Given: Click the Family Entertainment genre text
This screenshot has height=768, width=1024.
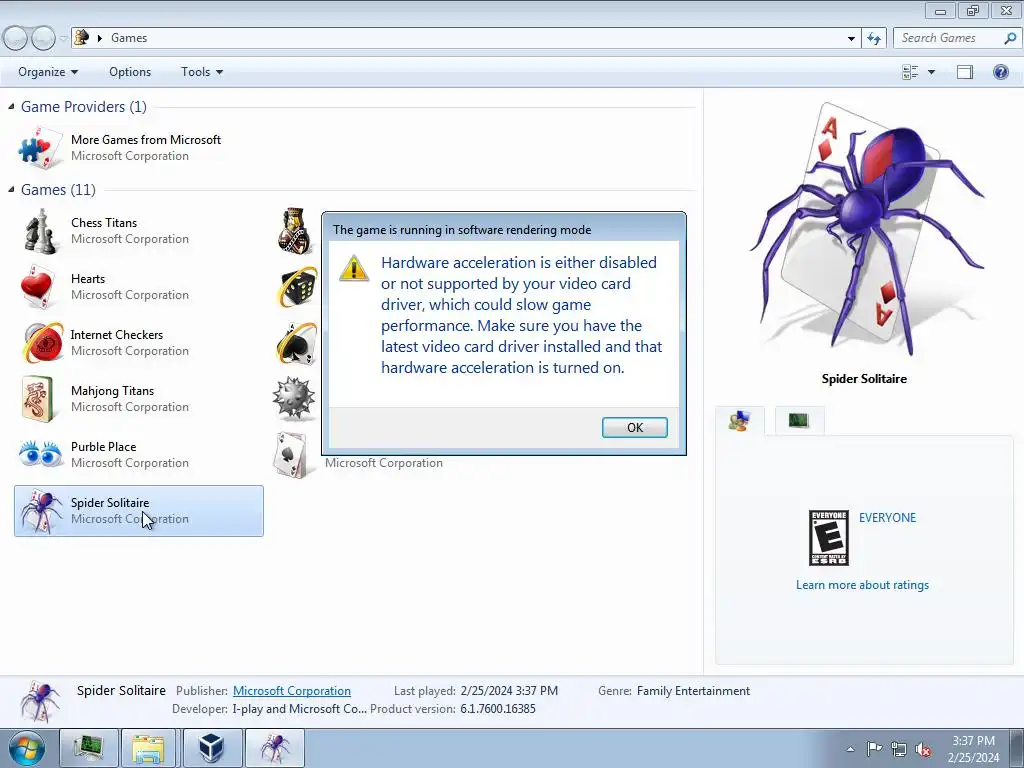Looking at the screenshot, I should coord(693,690).
